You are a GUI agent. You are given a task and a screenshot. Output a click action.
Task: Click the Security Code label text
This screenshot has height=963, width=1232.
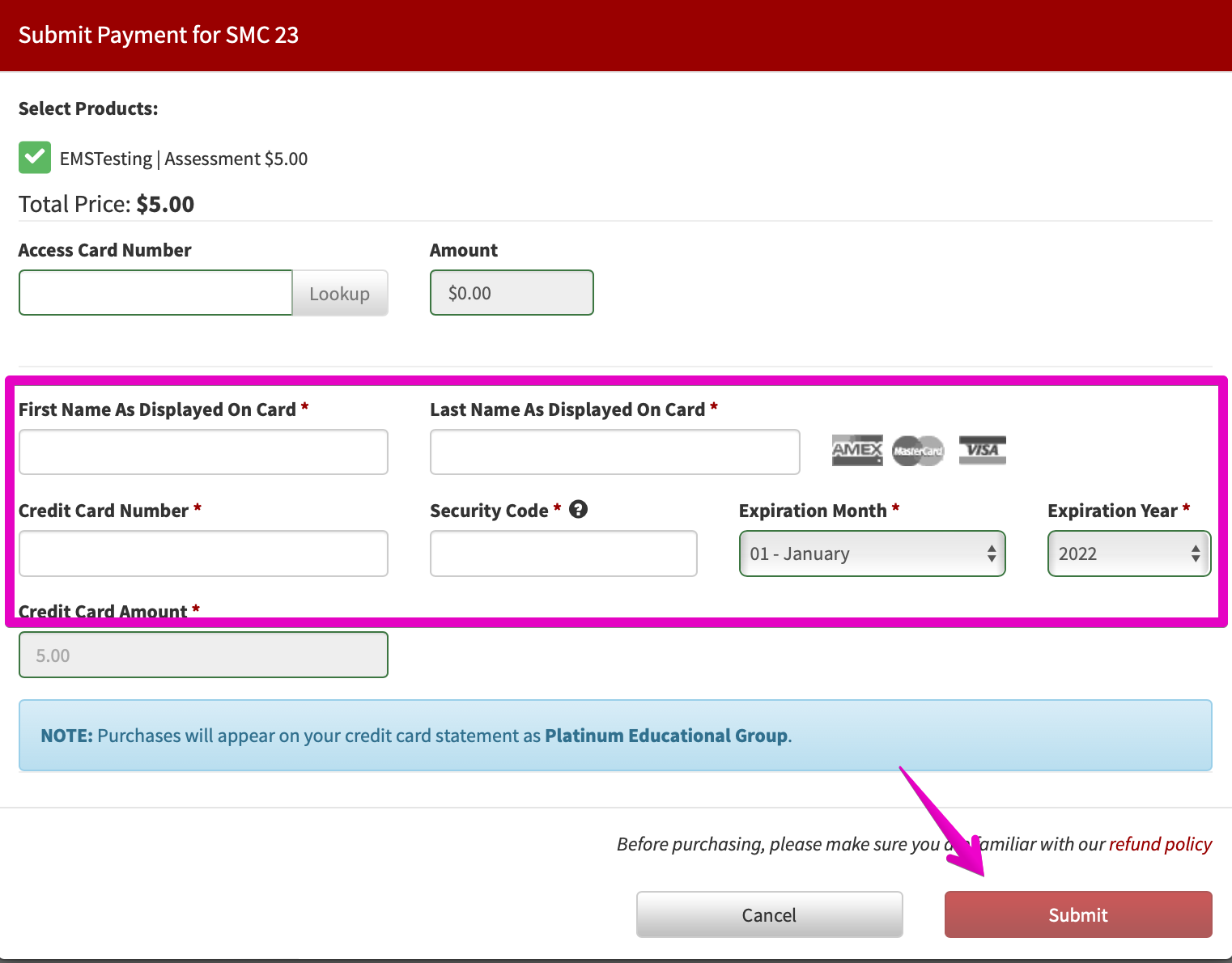tap(489, 511)
